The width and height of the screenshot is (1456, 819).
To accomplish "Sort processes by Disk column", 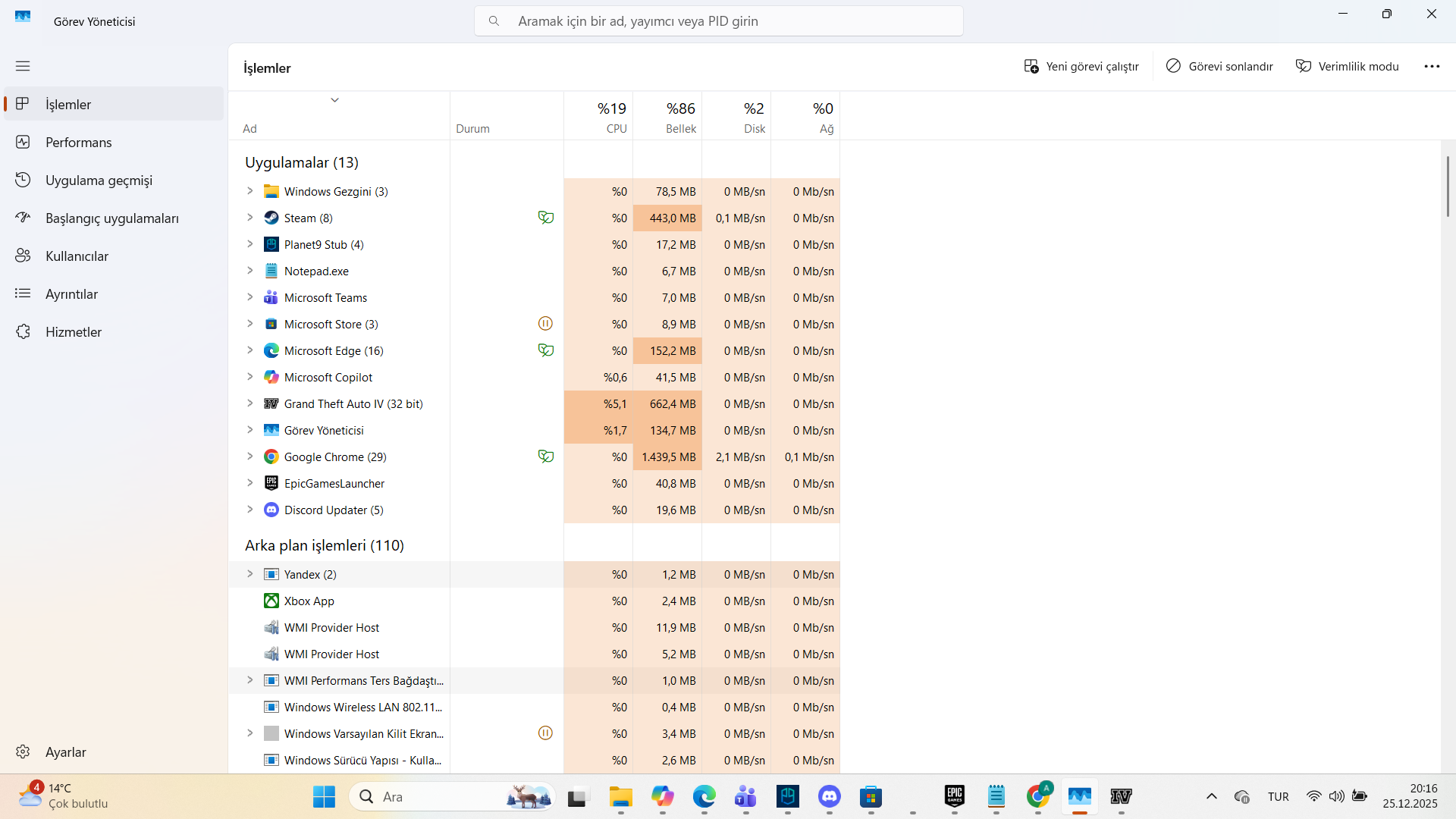I will (736, 117).
